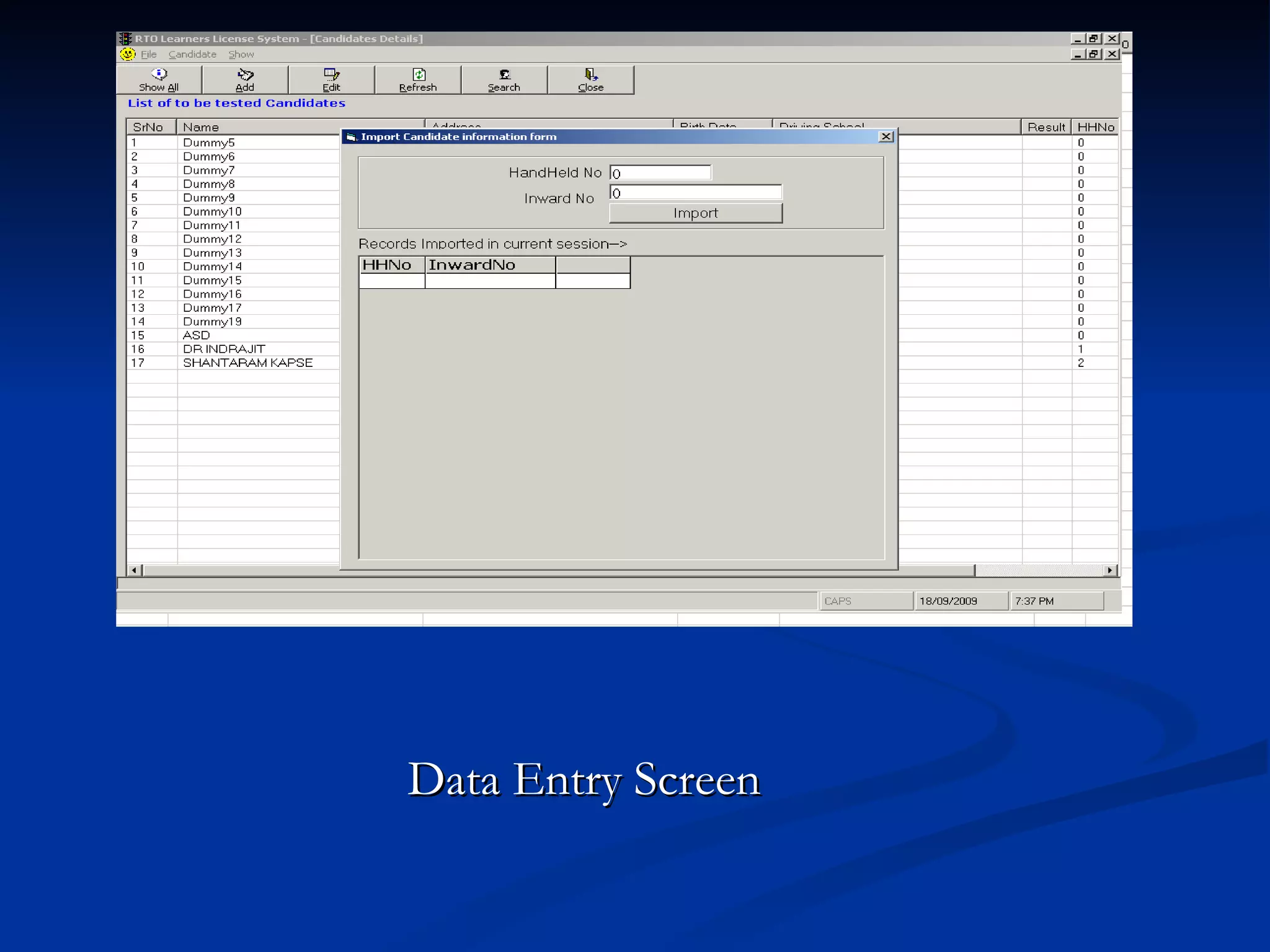Select the SHANTARAM KAPSE row

(247, 363)
